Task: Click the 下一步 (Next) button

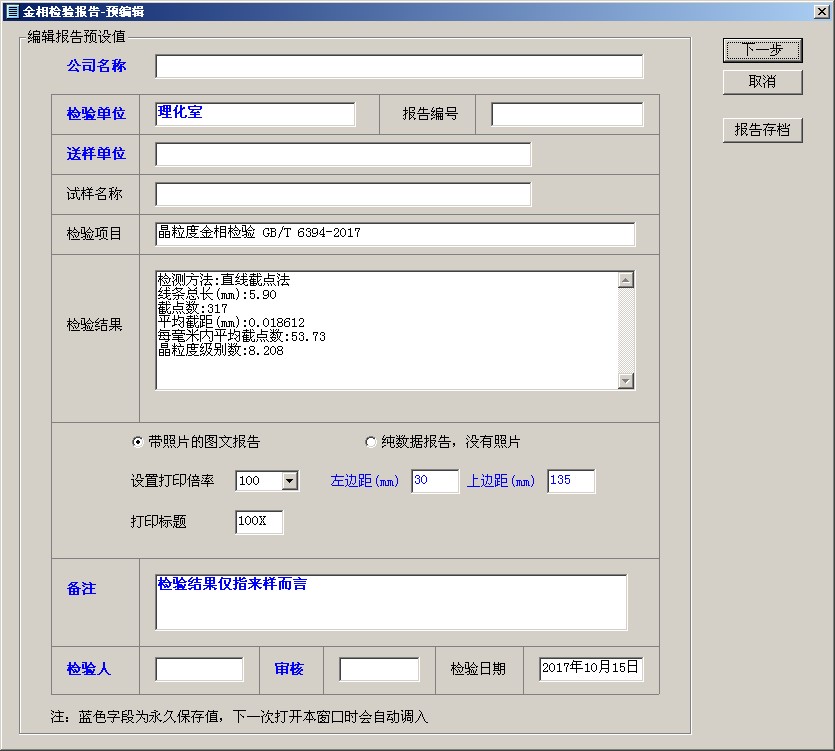Action: pos(762,50)
